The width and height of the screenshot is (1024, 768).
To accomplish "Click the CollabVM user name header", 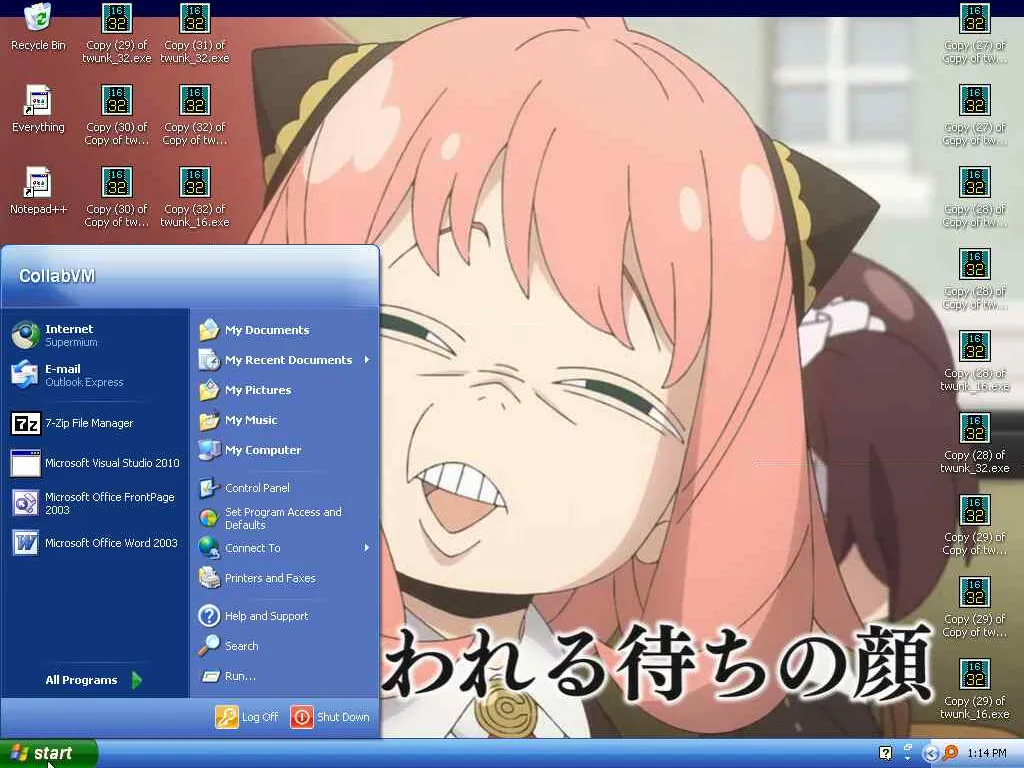I will coord(57,276).
